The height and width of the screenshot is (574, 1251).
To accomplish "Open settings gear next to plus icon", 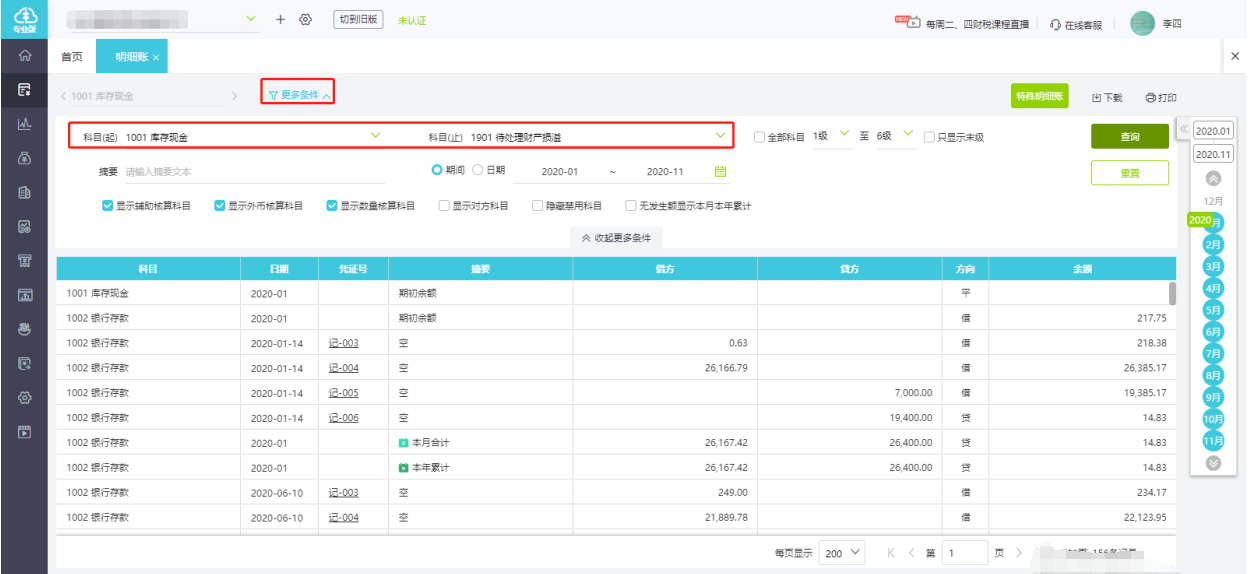I will point(306,20).
